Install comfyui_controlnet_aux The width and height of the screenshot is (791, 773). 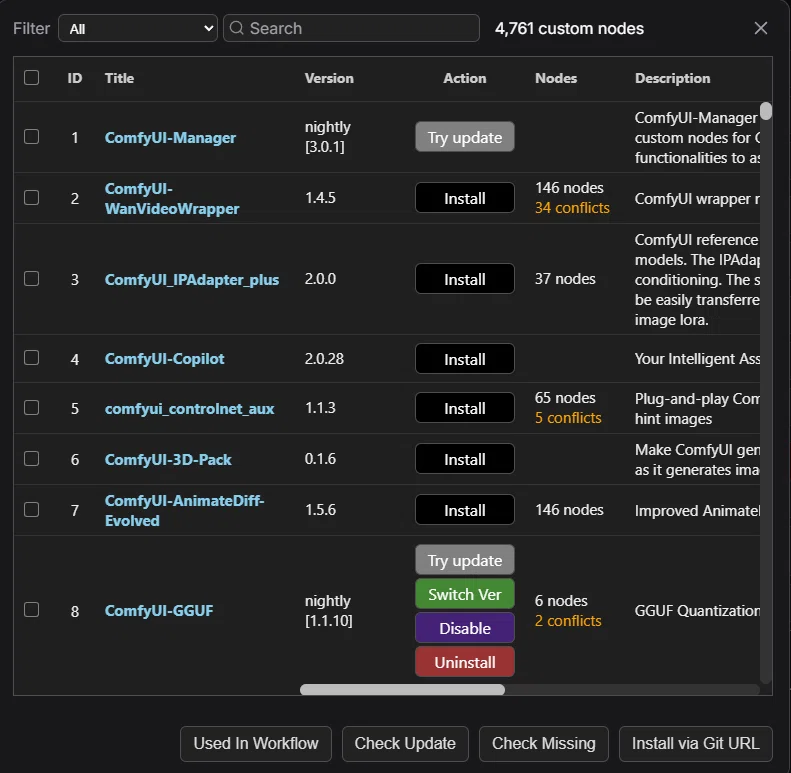(465, 408)
